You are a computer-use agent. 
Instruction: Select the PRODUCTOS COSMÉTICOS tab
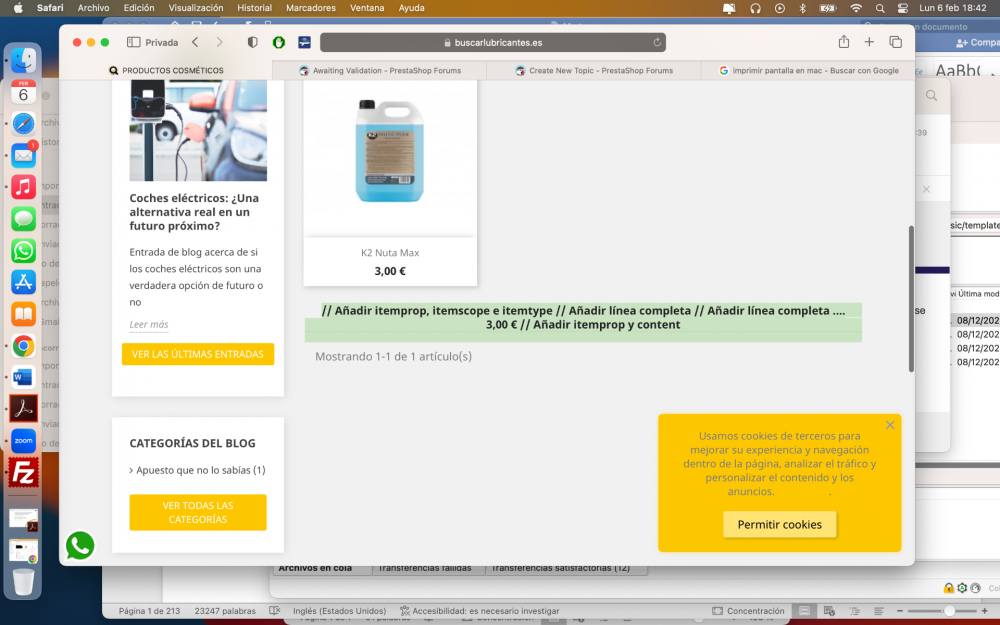(166, 71)
